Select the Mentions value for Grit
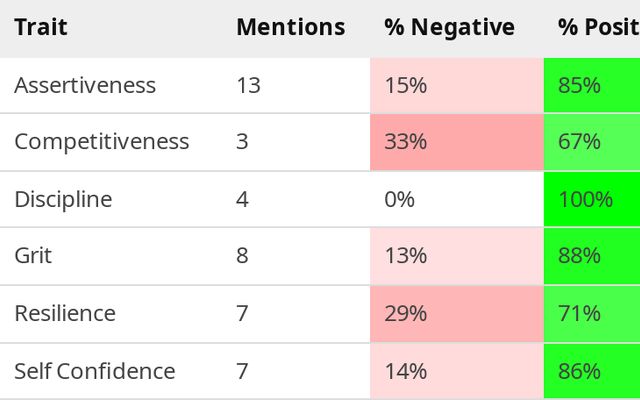The width and height of the screenshot is (640, 400). [242, 256]
